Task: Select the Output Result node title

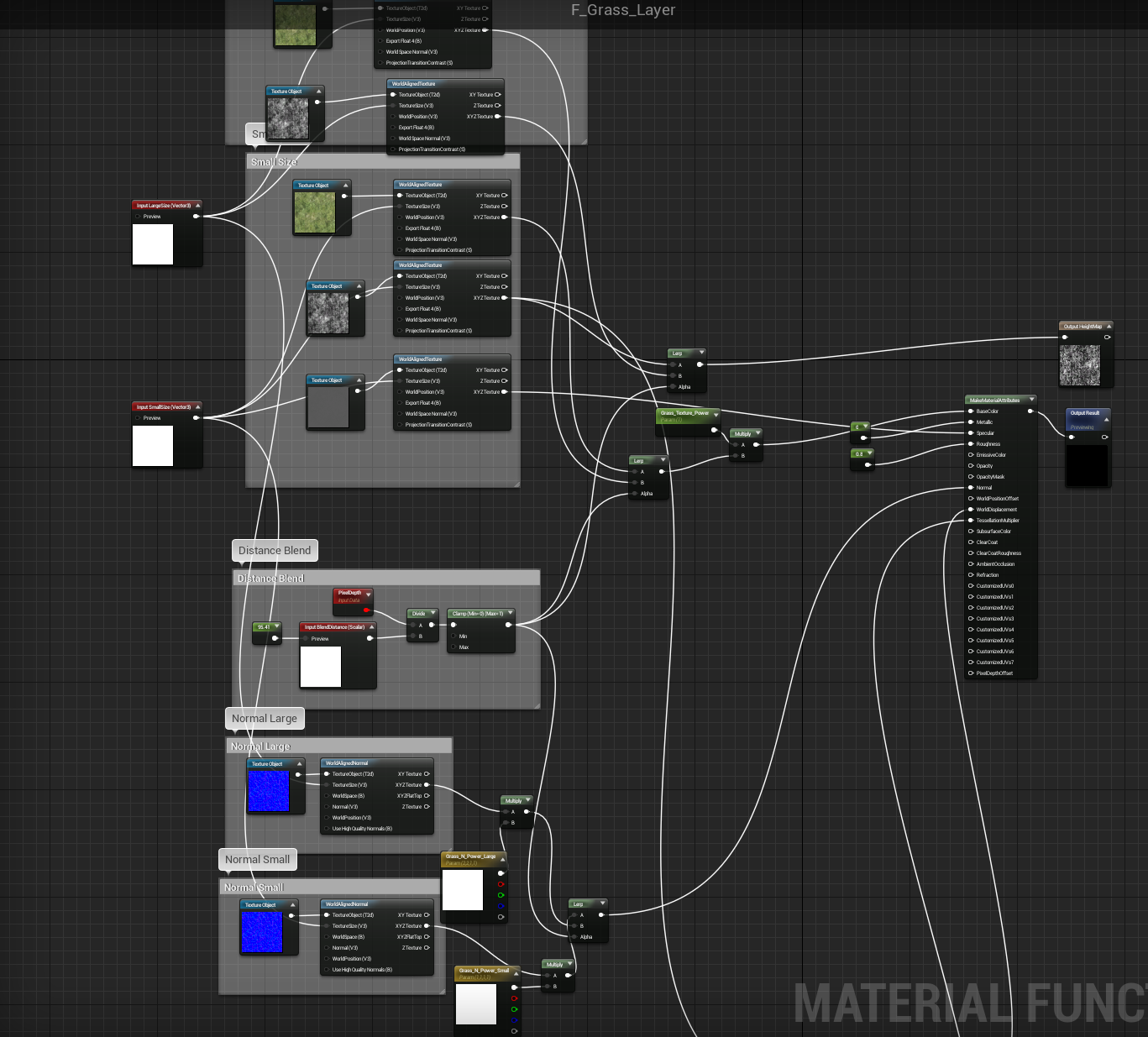Action: pyautogui.click(x=1085, y=413)
